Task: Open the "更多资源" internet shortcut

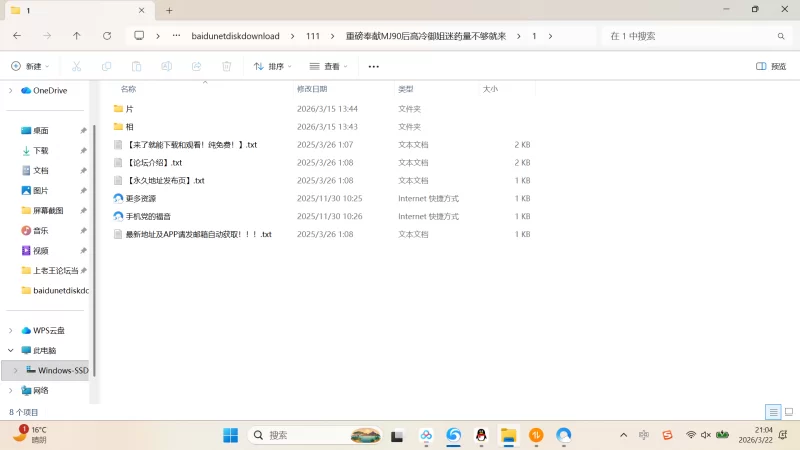Action: point(141,198)
